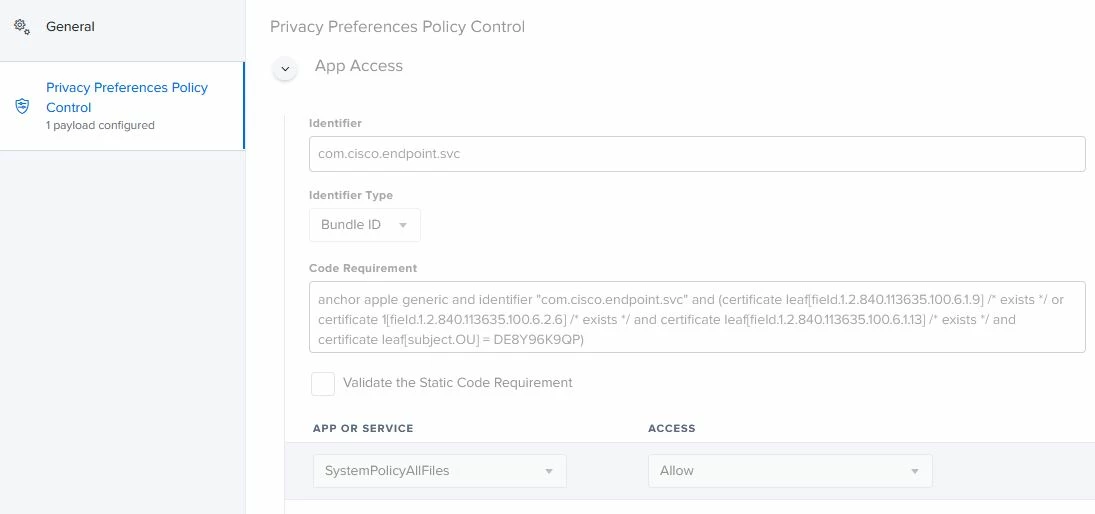Screen dimensions: 1095x514
Task: Click the 'ACCESS' column header
Action: (672, 428)
